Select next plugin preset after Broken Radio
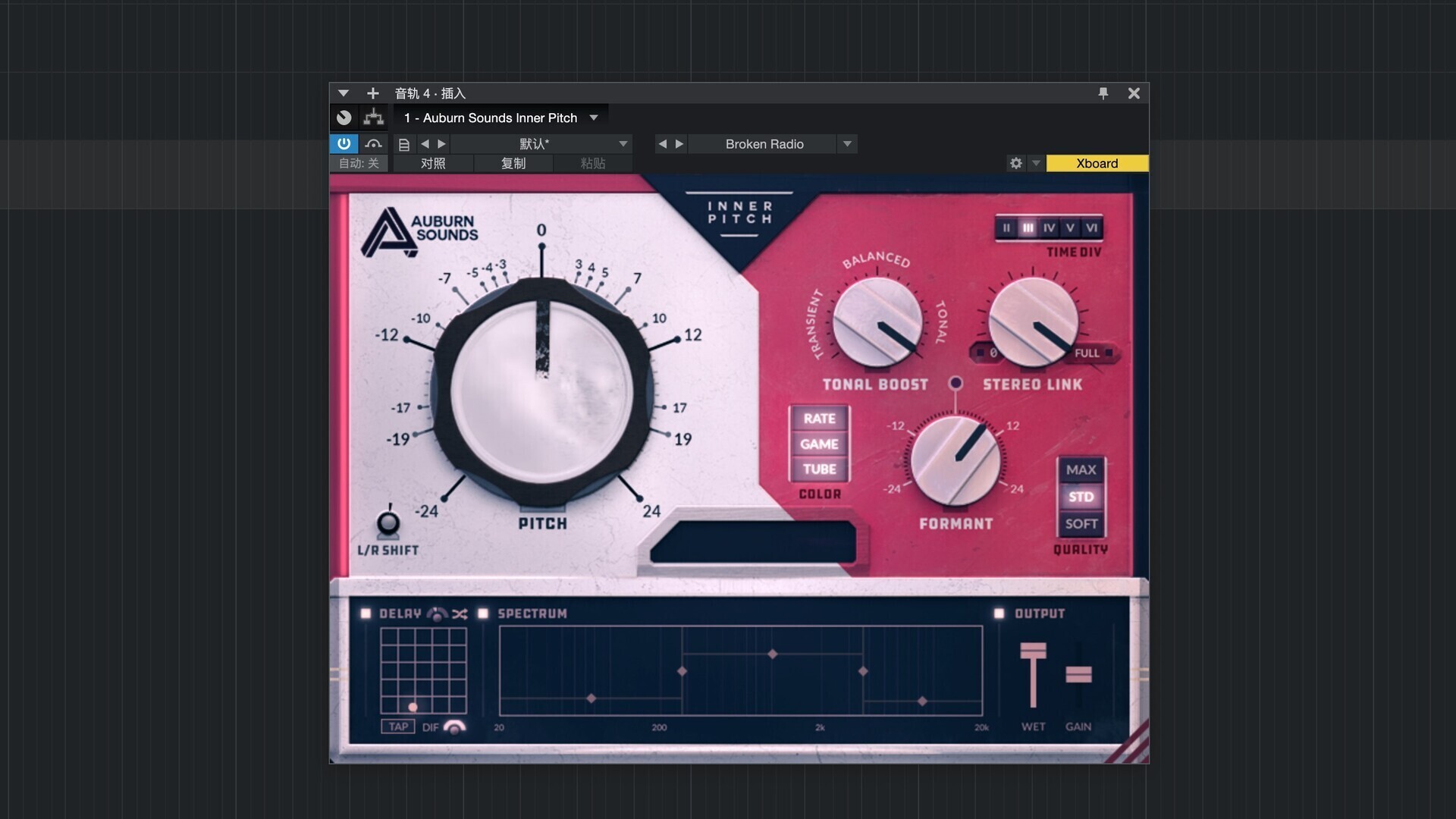Image resolution: width=1456 pixels, height=819 pixels. [x=679, y=144]
